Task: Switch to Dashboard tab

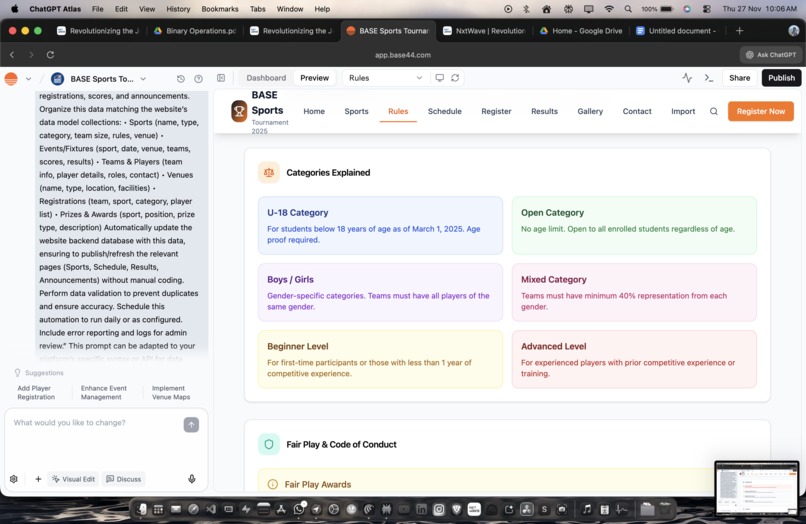Action: [x=266, y=78]
